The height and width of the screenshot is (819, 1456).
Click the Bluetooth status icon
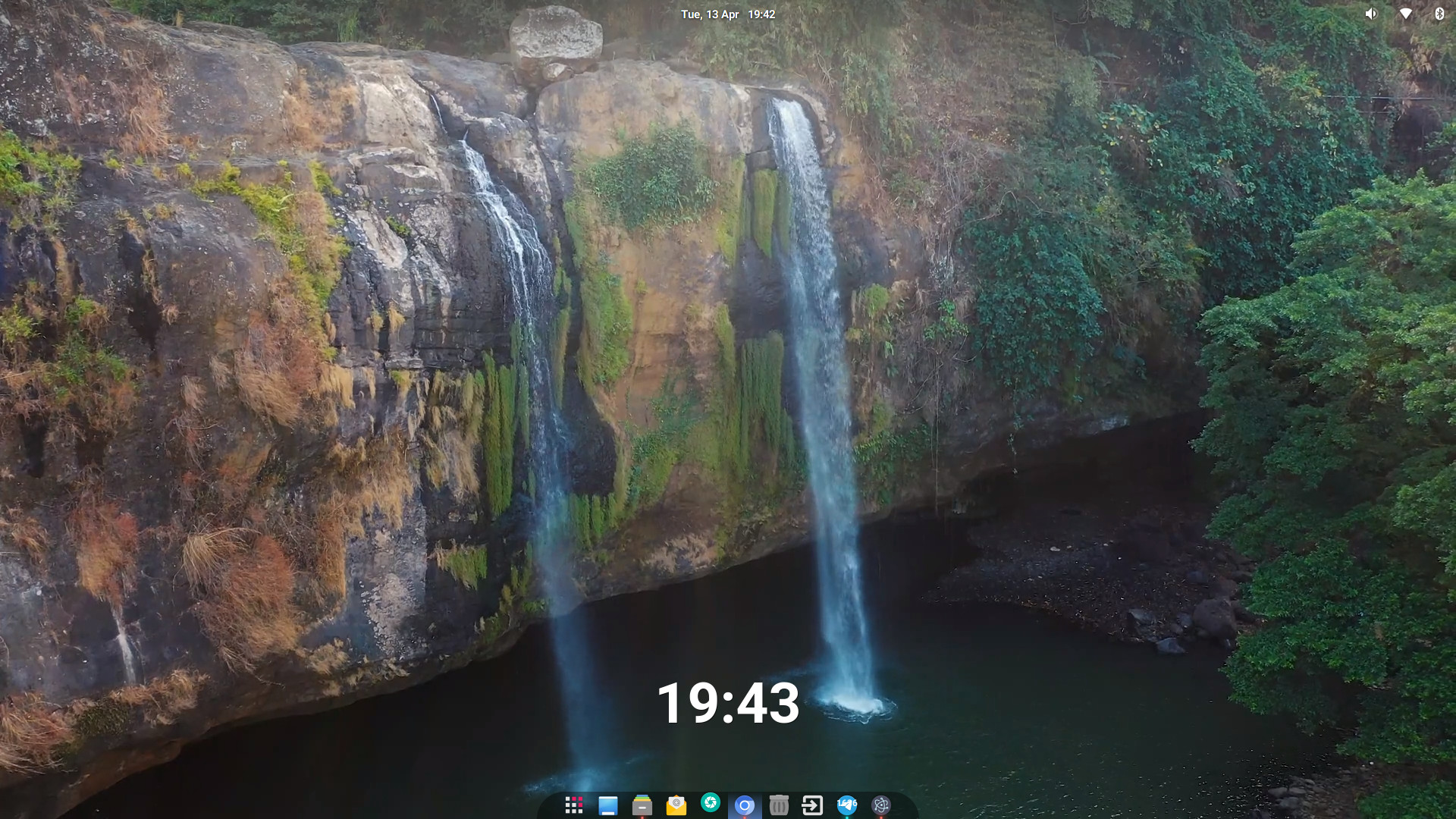[1439, 14]
